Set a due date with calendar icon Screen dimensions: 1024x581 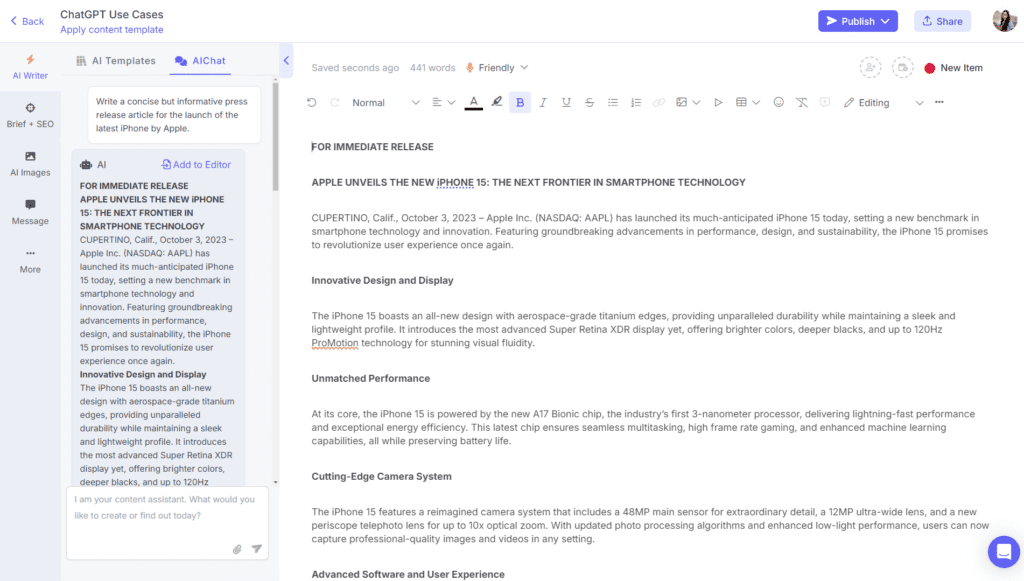pos(903,67)
